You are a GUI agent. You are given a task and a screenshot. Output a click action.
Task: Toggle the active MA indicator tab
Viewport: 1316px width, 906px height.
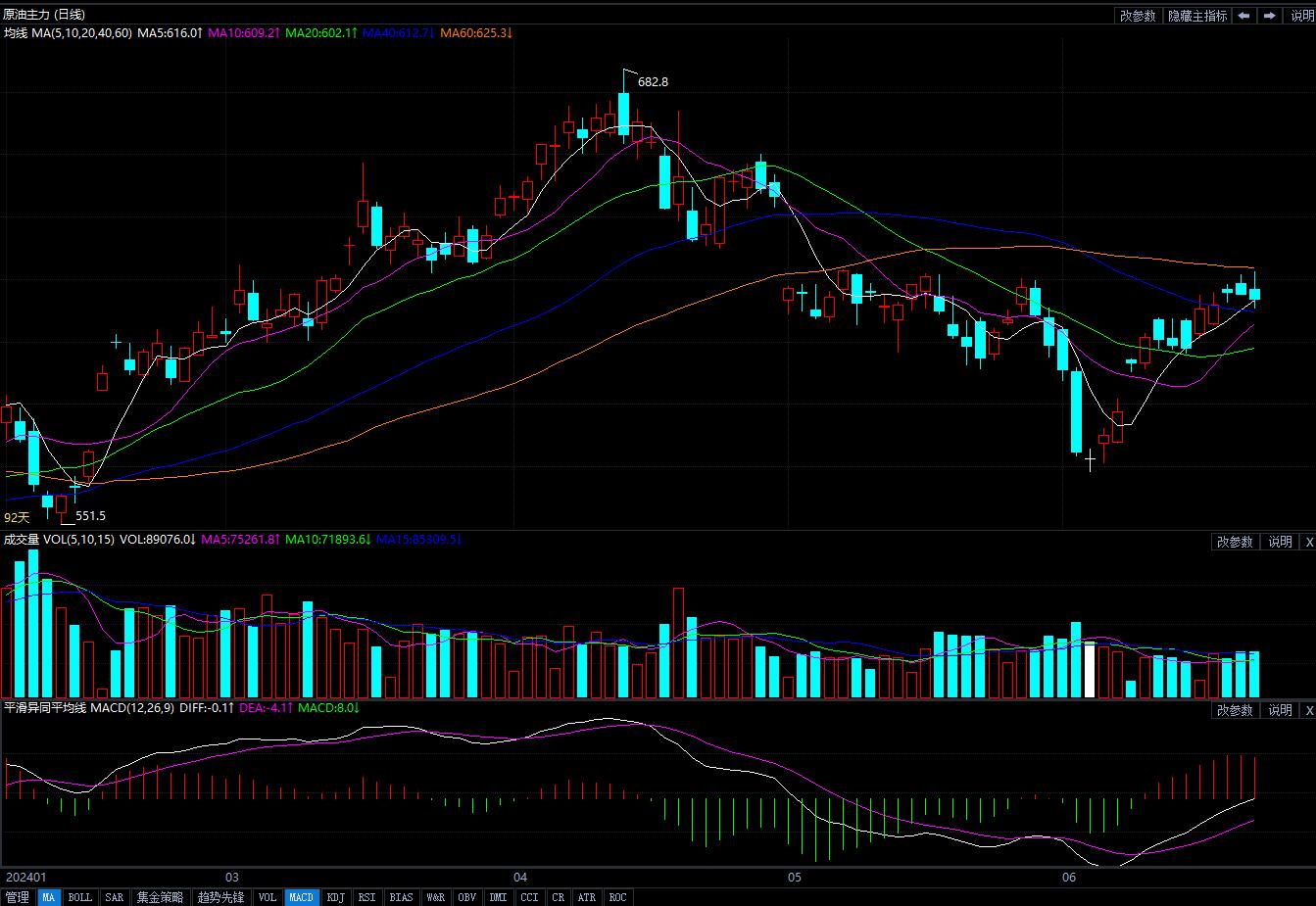pos(48,897)
